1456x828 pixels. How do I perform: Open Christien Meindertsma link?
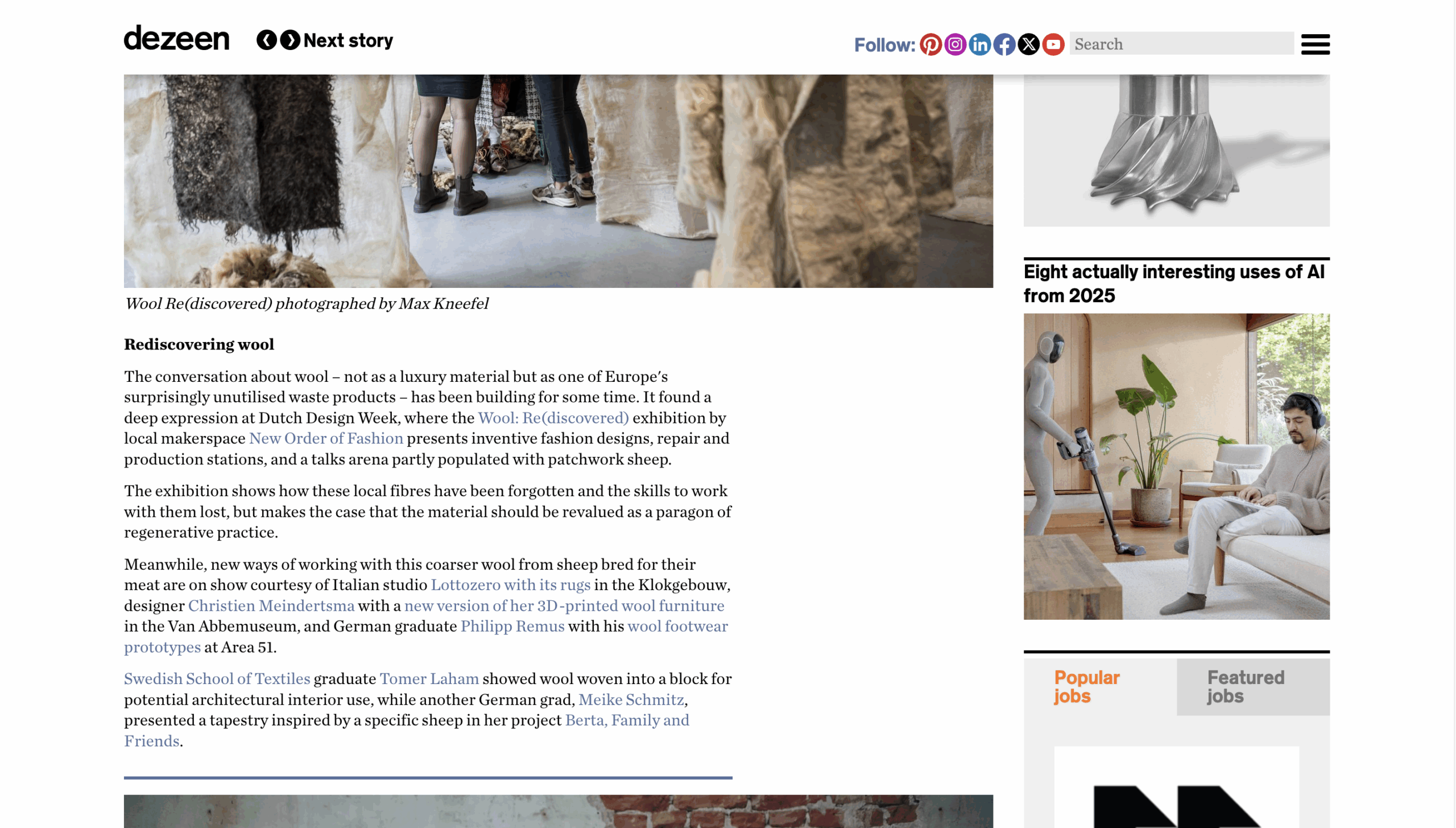click(271, 605)
